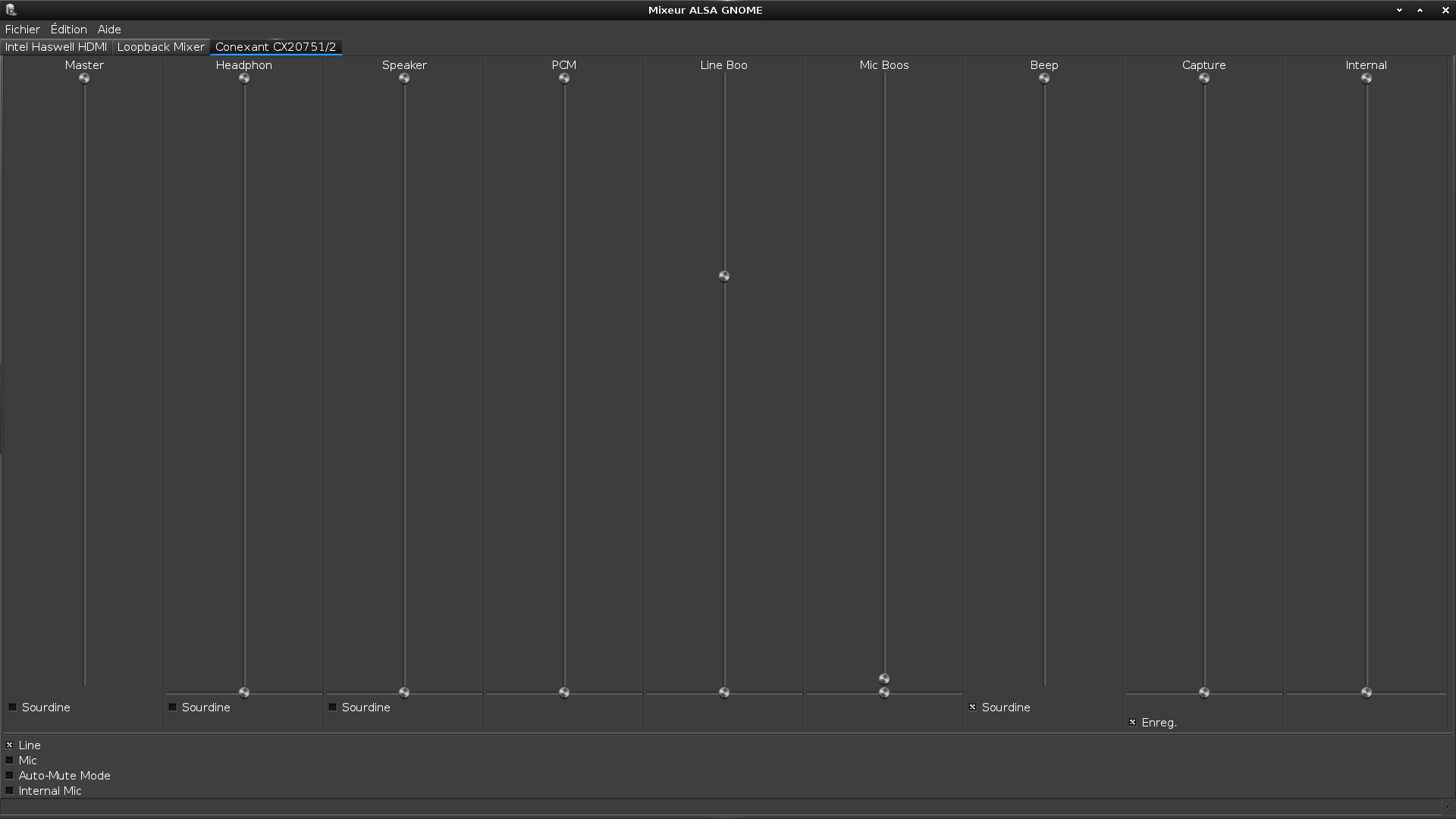Toggle Sourdine for the Headphone channel
This screenshot has height=819, width=1456.
pos(173,708)
